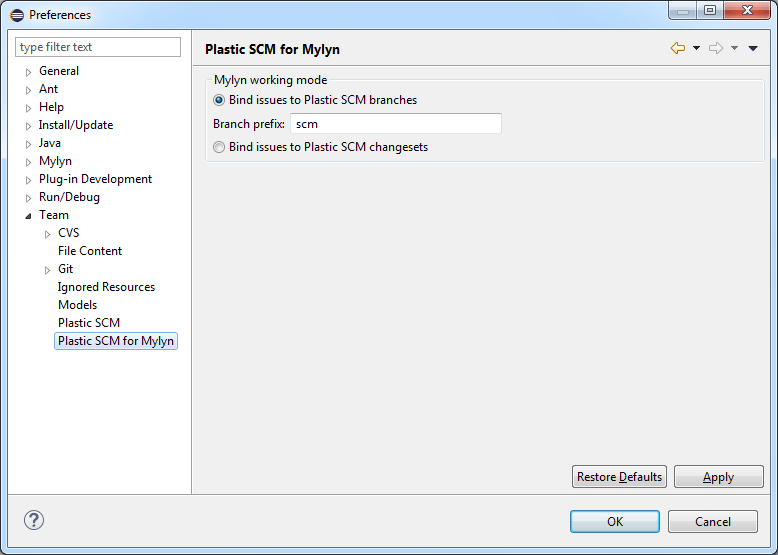
Task: Click the Eclipse icon in title bar
Action: click(x=17, y=15)
